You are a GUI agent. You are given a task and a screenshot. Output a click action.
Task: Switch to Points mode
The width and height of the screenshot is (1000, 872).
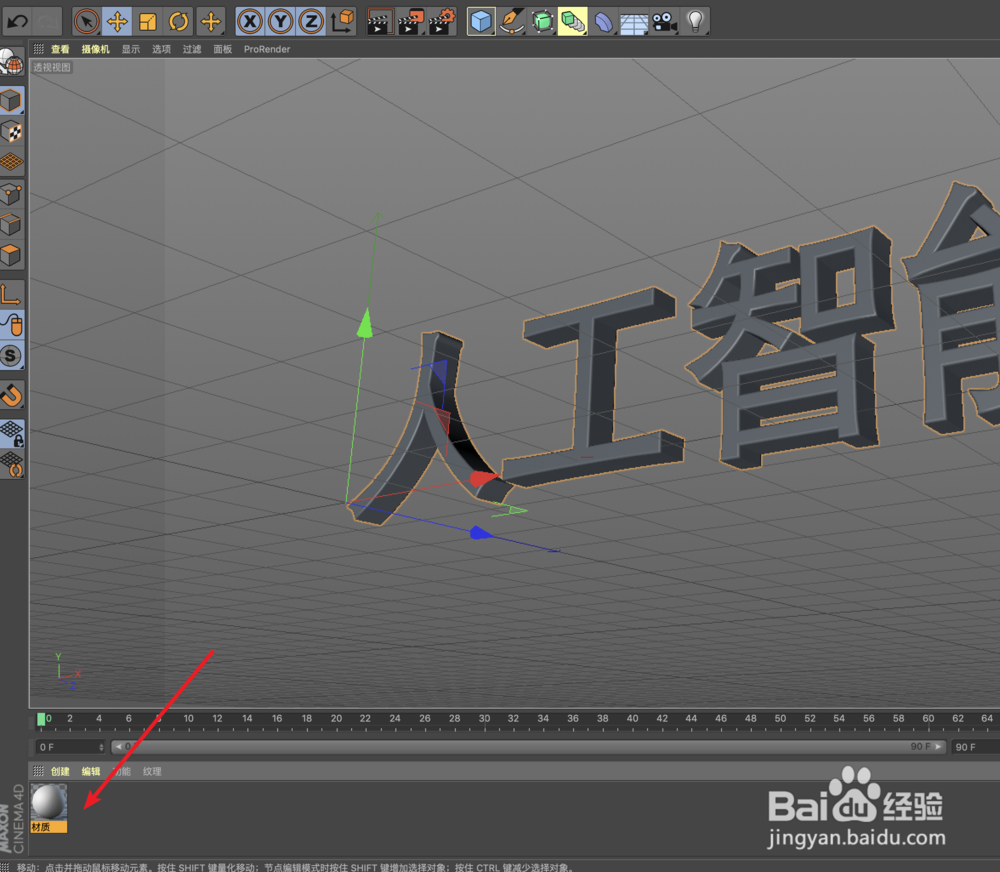11,194
